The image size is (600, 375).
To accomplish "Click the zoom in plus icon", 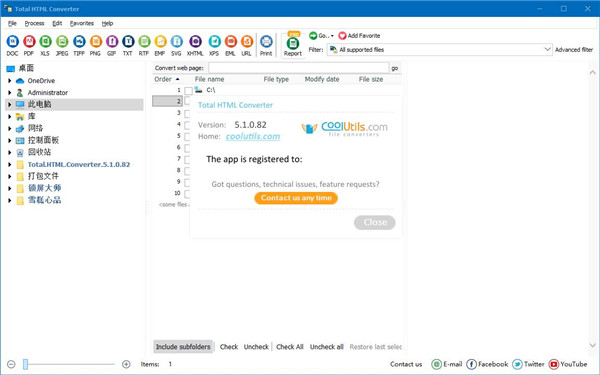I will [126, 364].
